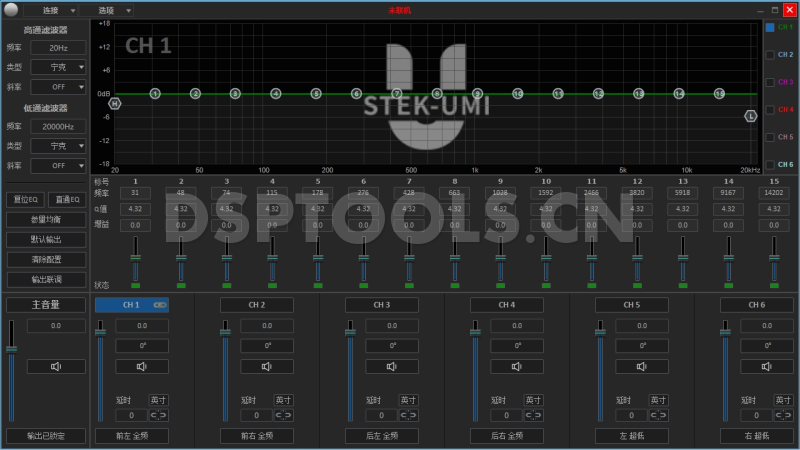Click the master volume fader handle
The height and width of the screenshot is (450, 800).
11,349
